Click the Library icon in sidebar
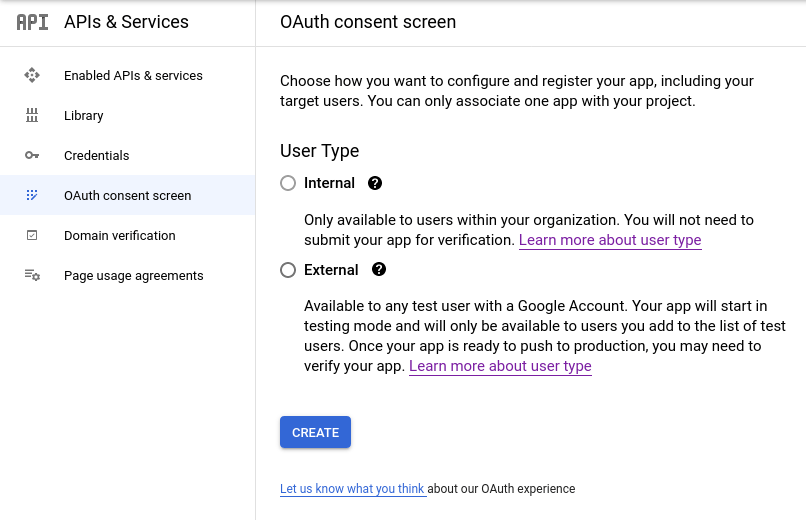The height and width of the screenshot is (520, 806). pos(32,115)
